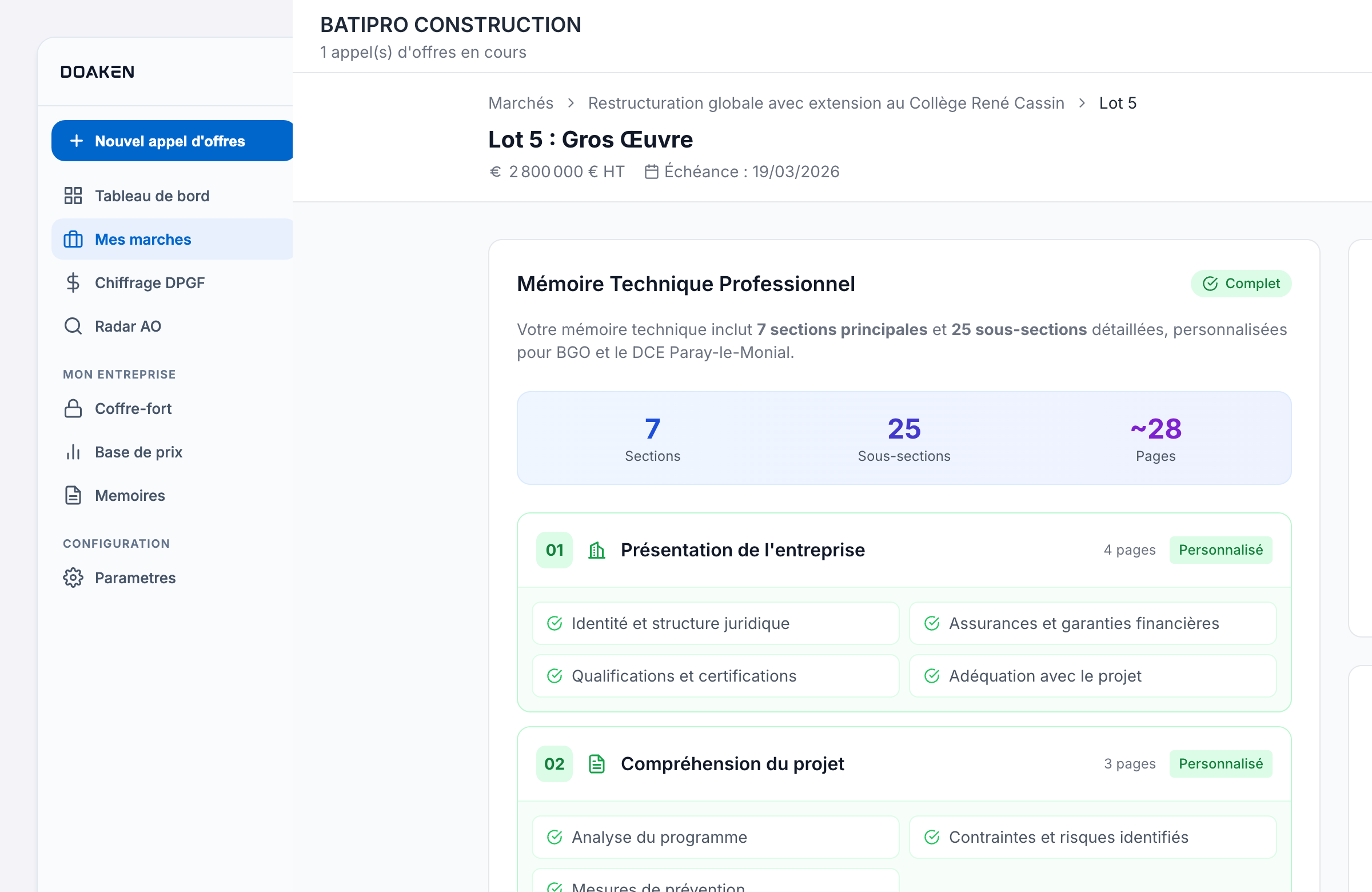
Task: Select the Base de prix chart icon
Action: click(73, 452)
